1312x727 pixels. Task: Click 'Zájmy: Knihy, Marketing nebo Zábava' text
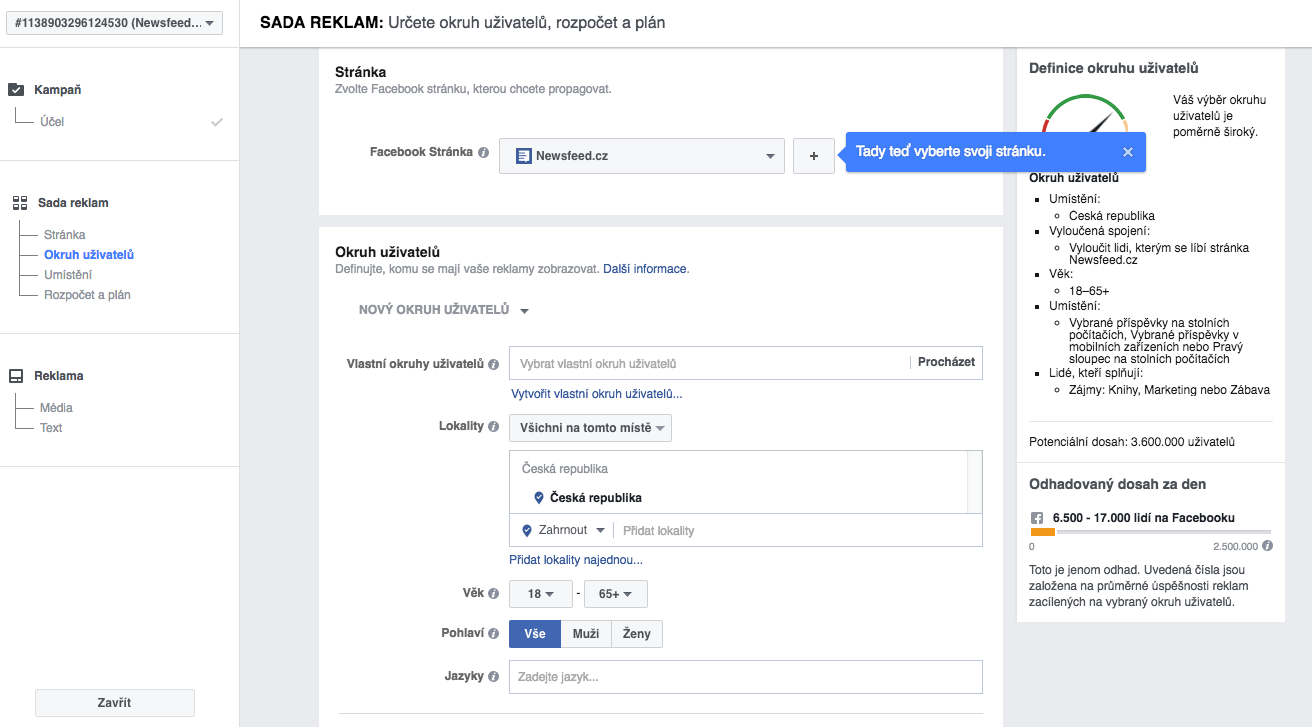click(x=1169, y=390)
